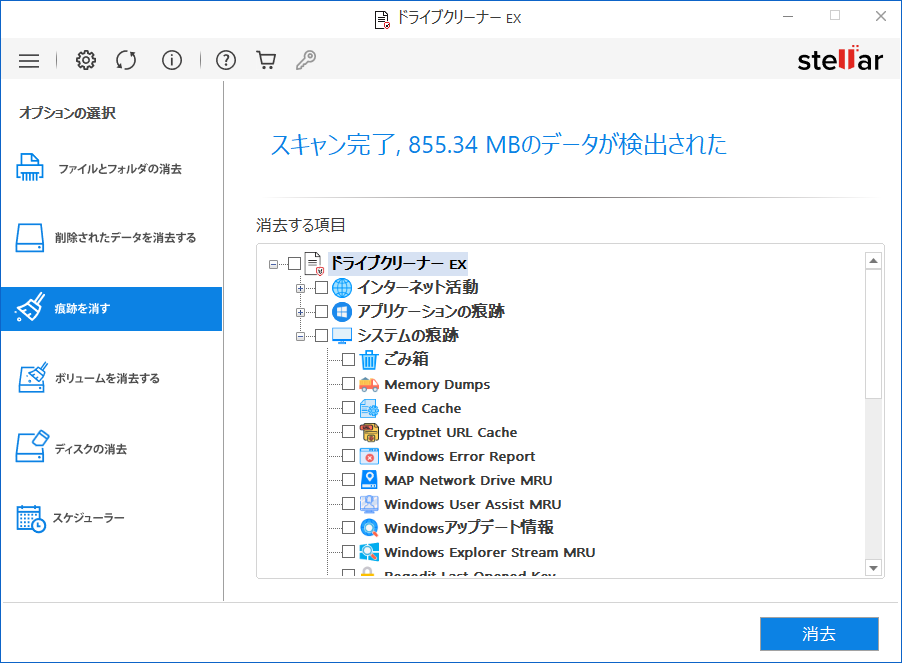Image resolution: width=902 pixels, height=663 pixels.
Task: Open the hamburger menu
Action: [x=29, y=60]
